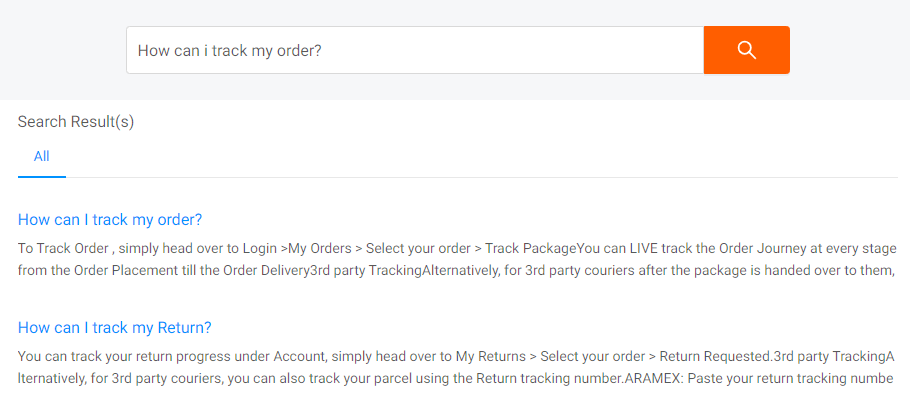The height and width of the screenshot is (398, 910).
Task: Click the order tracking description snippet
Action: pyautogui.click(x=457, y=260)
